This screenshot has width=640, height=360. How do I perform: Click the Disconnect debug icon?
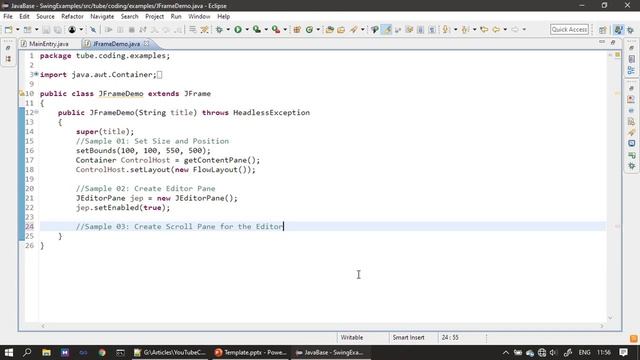tap(142, 29)
